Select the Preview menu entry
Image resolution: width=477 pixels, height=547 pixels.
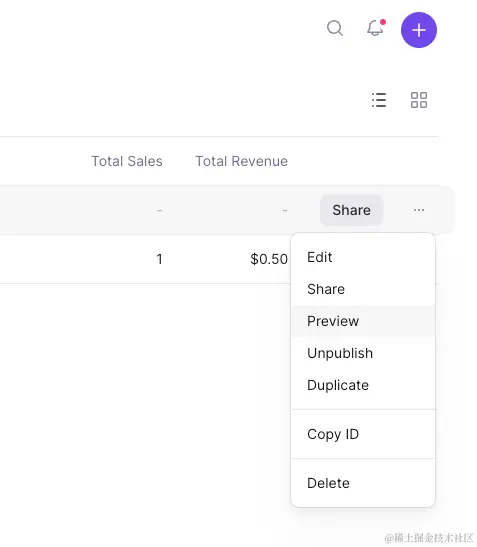363,321
